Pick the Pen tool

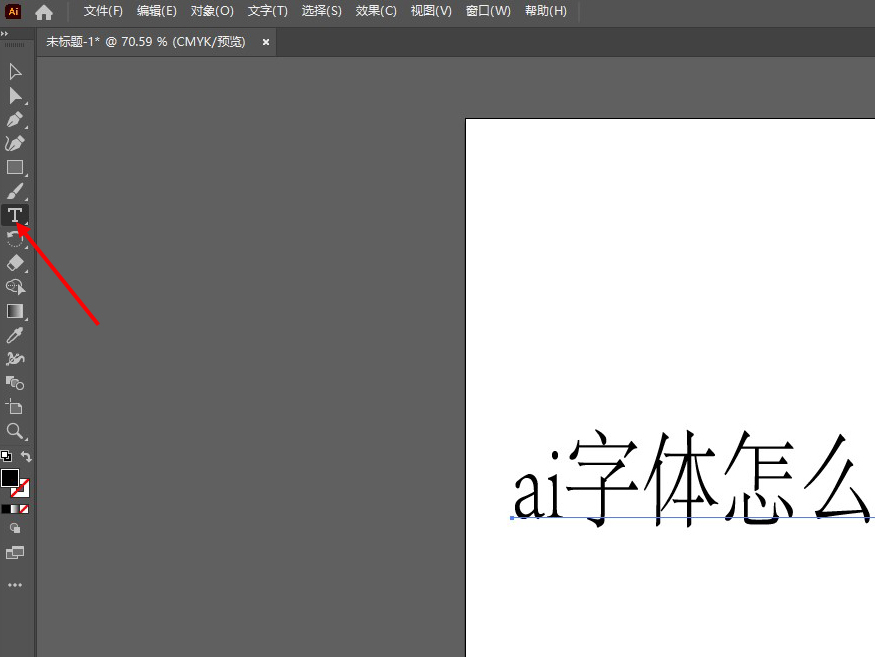coord(15,120)
